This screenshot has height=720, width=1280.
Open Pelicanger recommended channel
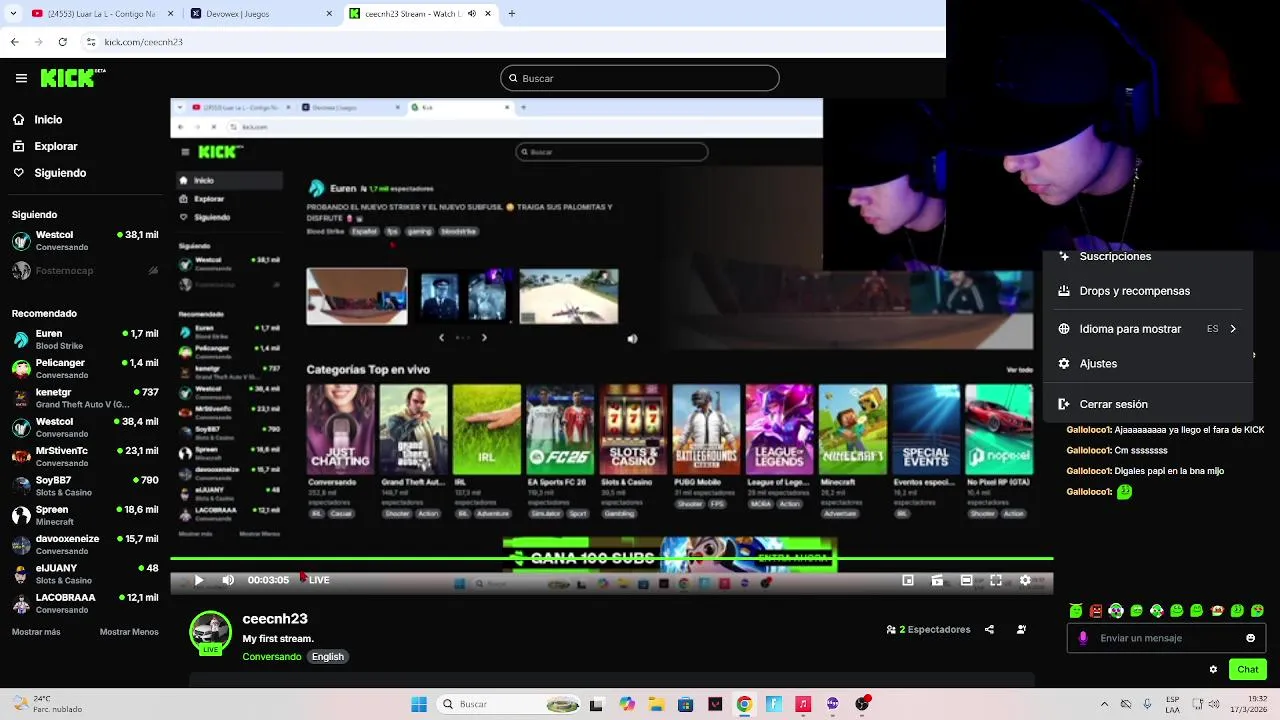tap(85, 369)
